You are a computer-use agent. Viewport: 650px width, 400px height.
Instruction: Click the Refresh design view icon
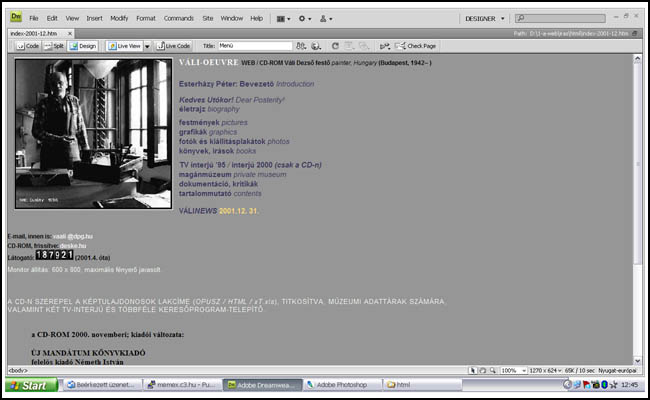(335, 46)
